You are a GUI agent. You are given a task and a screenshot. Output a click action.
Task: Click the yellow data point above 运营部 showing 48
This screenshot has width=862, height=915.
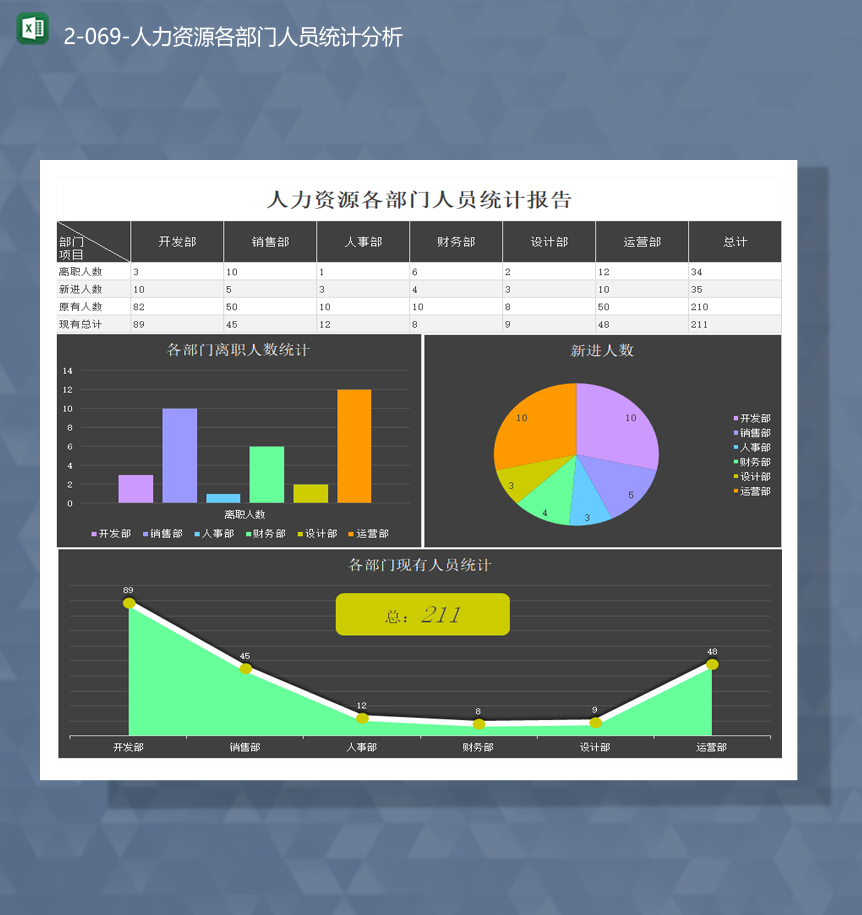[711, 663]
